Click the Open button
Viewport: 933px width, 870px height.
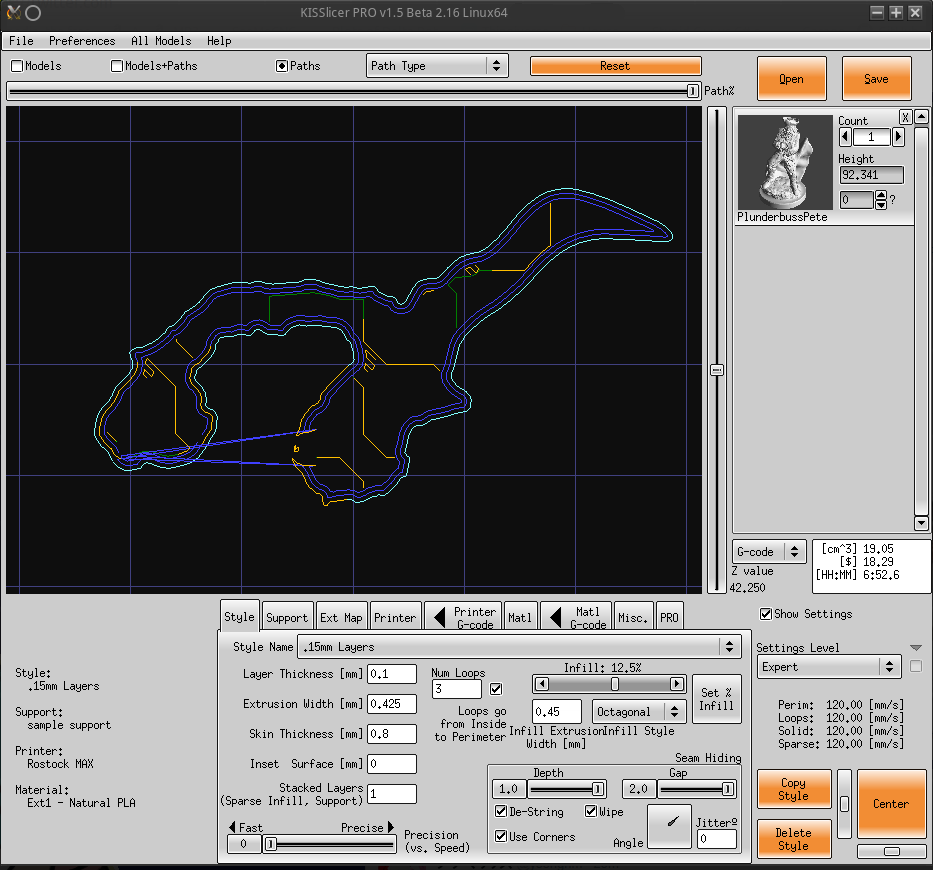pos(791,79)
